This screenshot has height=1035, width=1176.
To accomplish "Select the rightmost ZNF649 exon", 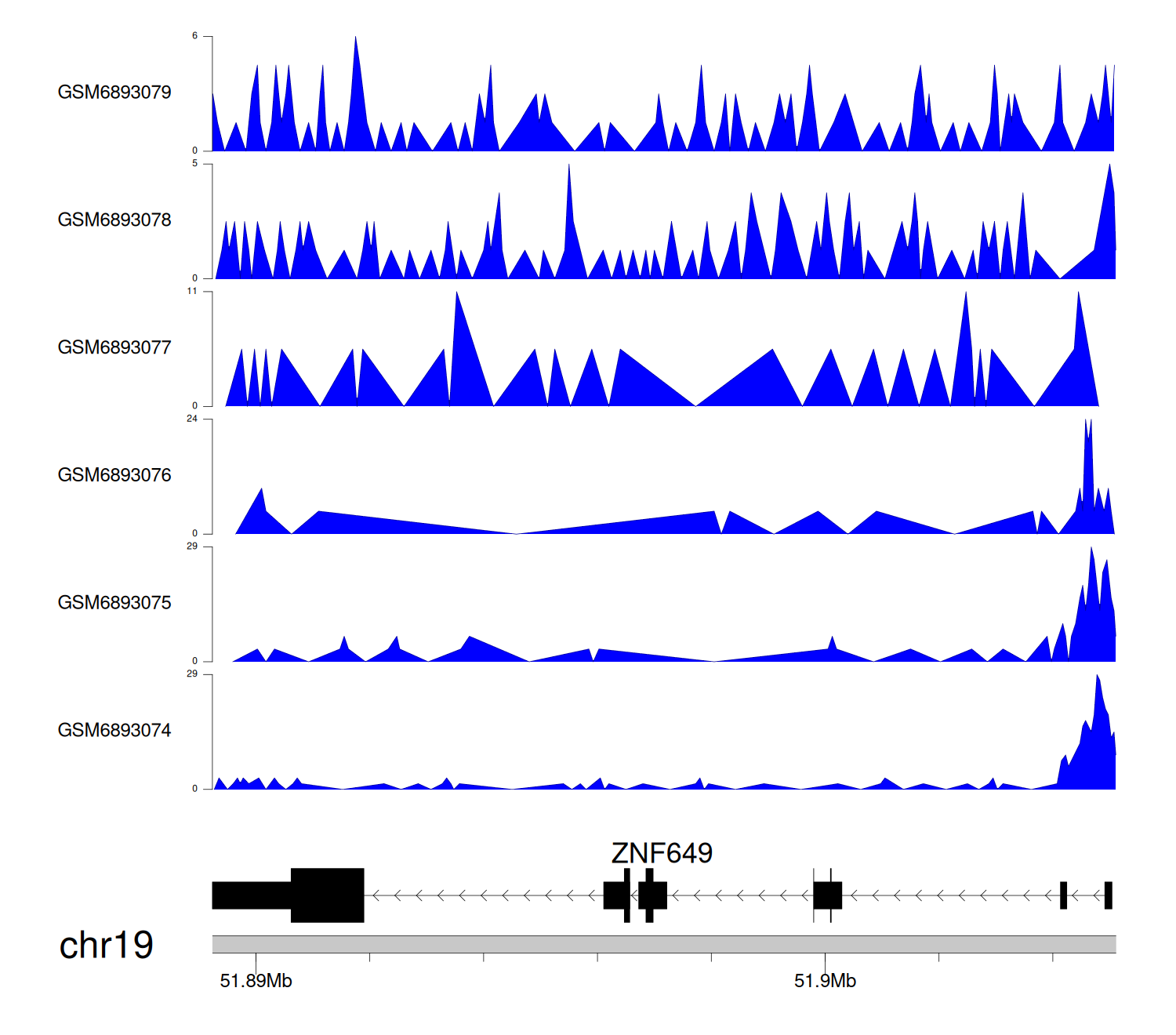I will tap(1108, 895).
